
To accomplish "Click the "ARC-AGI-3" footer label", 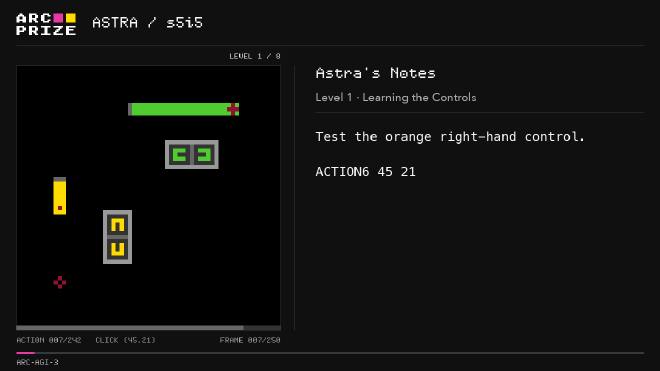I will coord(37,362).
